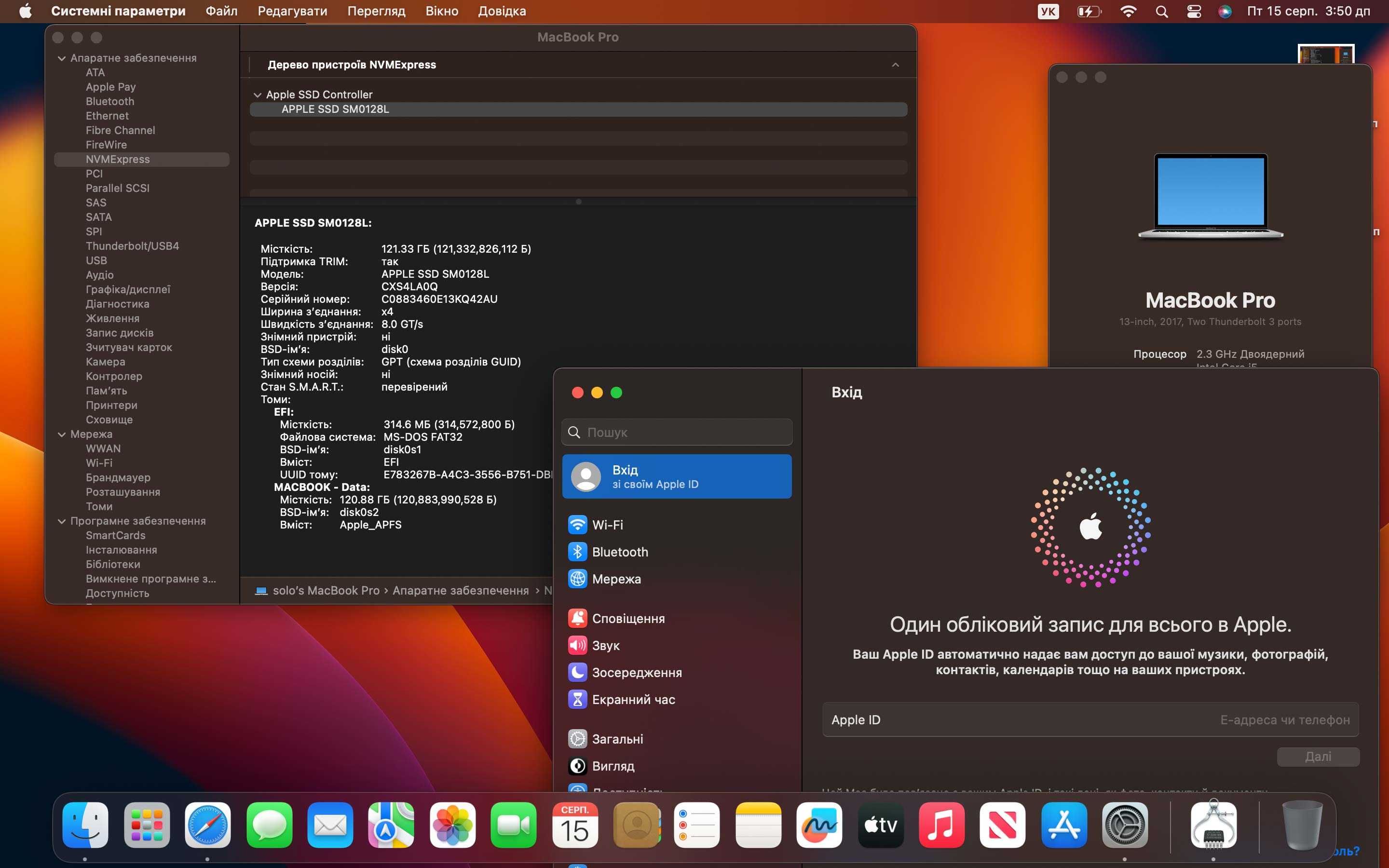Select APPLE SSD SM0128L row
1389x868 pixels.
[x=578, y=109]
